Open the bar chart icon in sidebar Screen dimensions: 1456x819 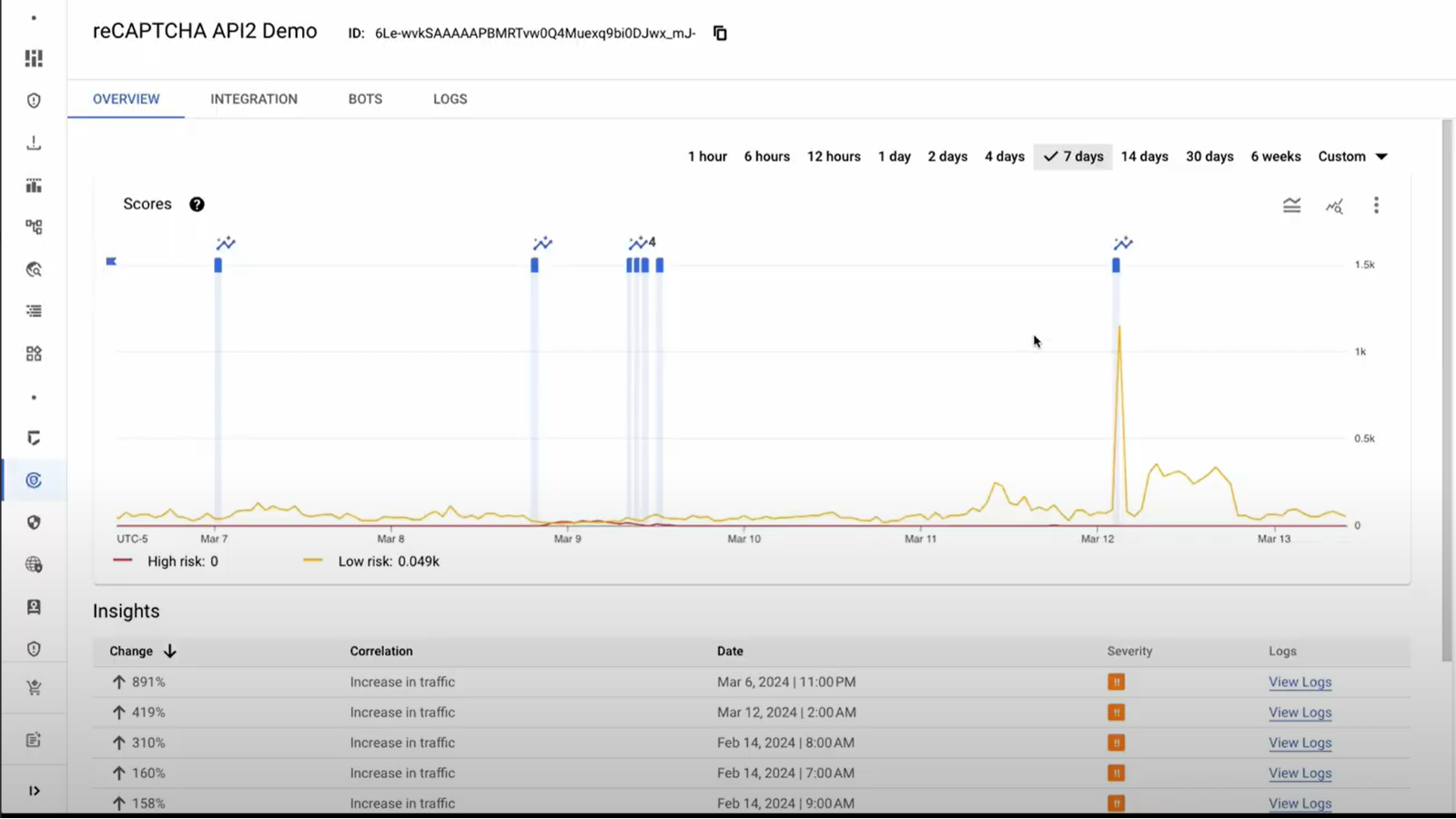(x=34, y=185)
